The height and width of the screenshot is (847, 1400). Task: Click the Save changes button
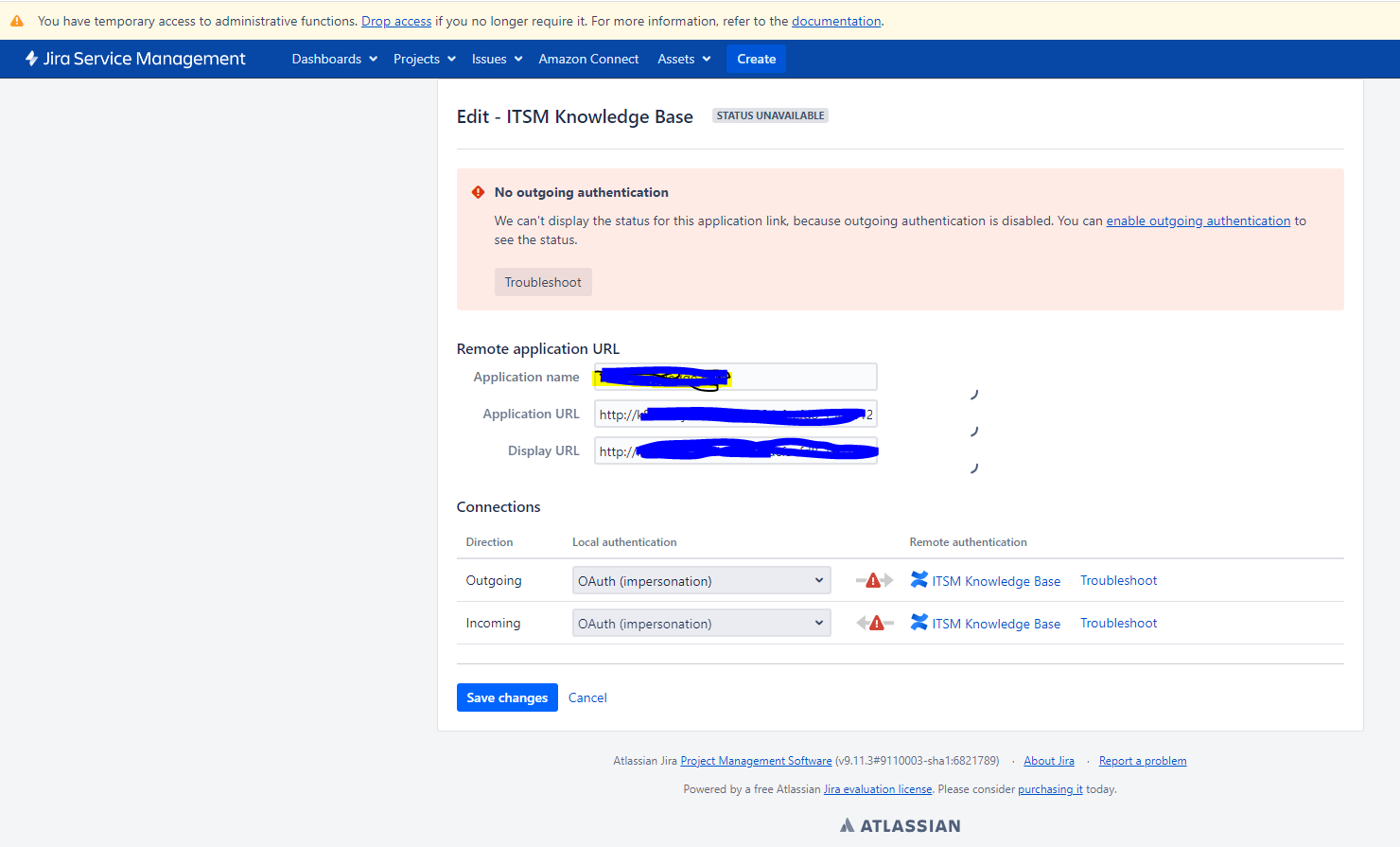[507, 697]
